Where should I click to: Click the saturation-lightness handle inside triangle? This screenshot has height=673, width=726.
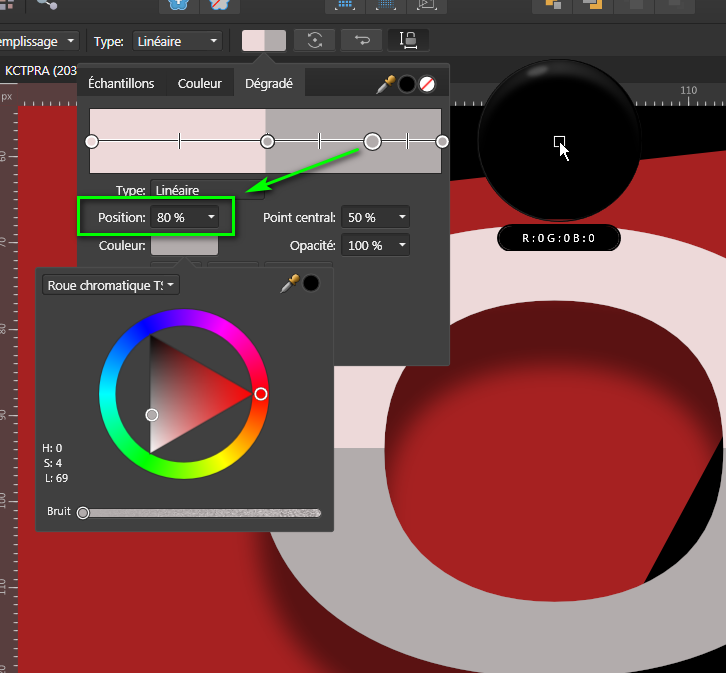152,415
